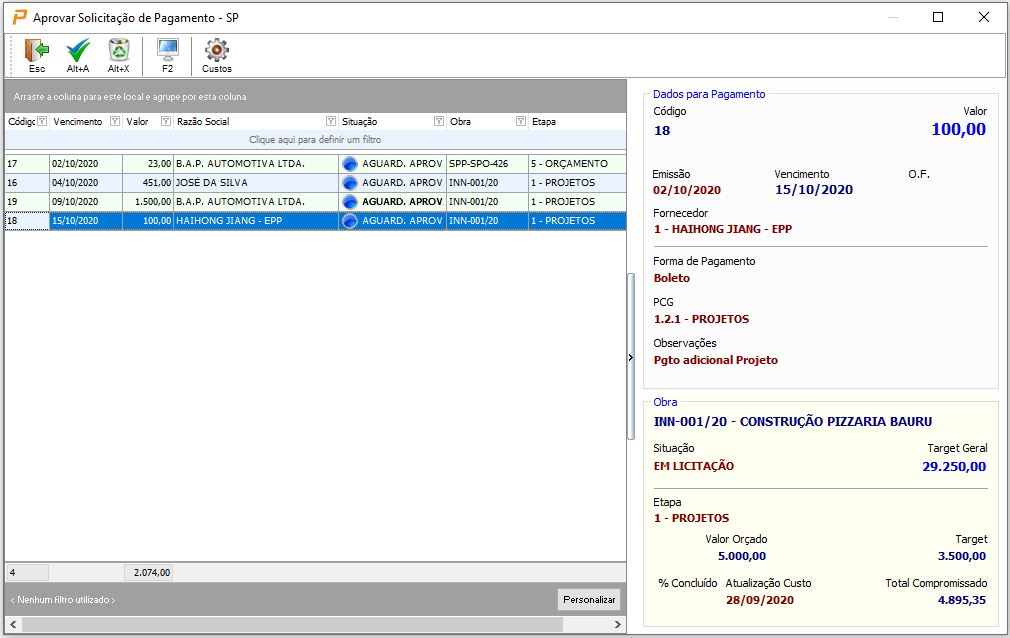Click the Atualização Custo date 28/09/2020
Viewport: 1010px width, 638px height.
(x=760, y=600)
